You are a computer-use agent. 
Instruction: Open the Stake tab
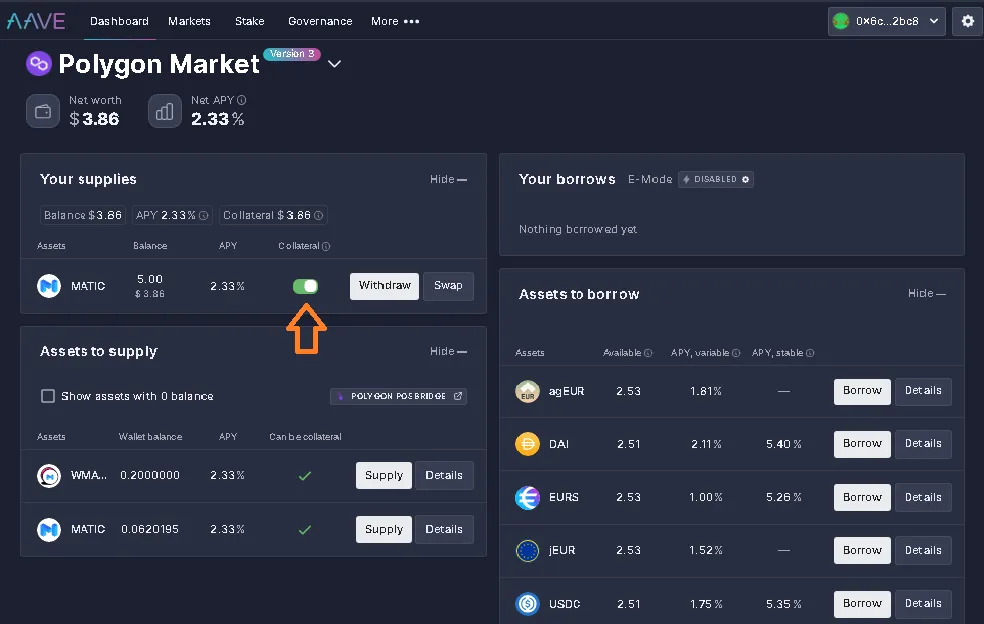250,21
